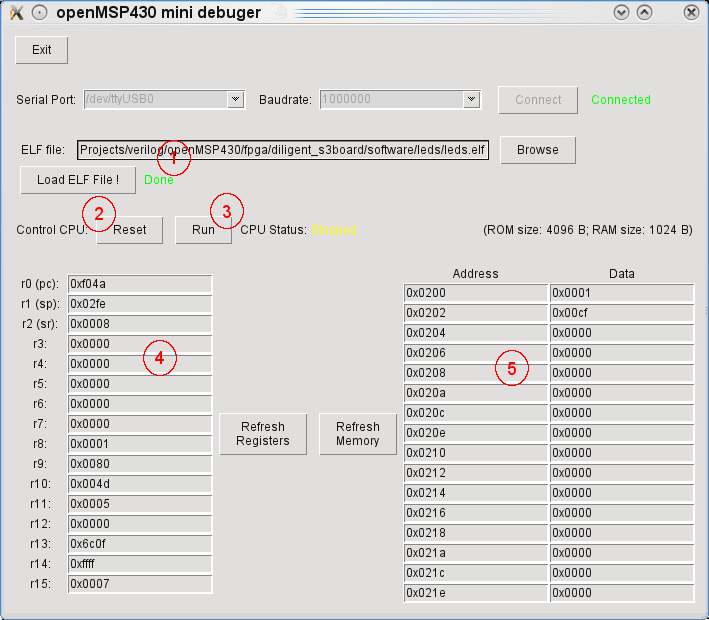The image size is (709, 620).
Task: Select the r15 register value field
Action: [139, 584]
